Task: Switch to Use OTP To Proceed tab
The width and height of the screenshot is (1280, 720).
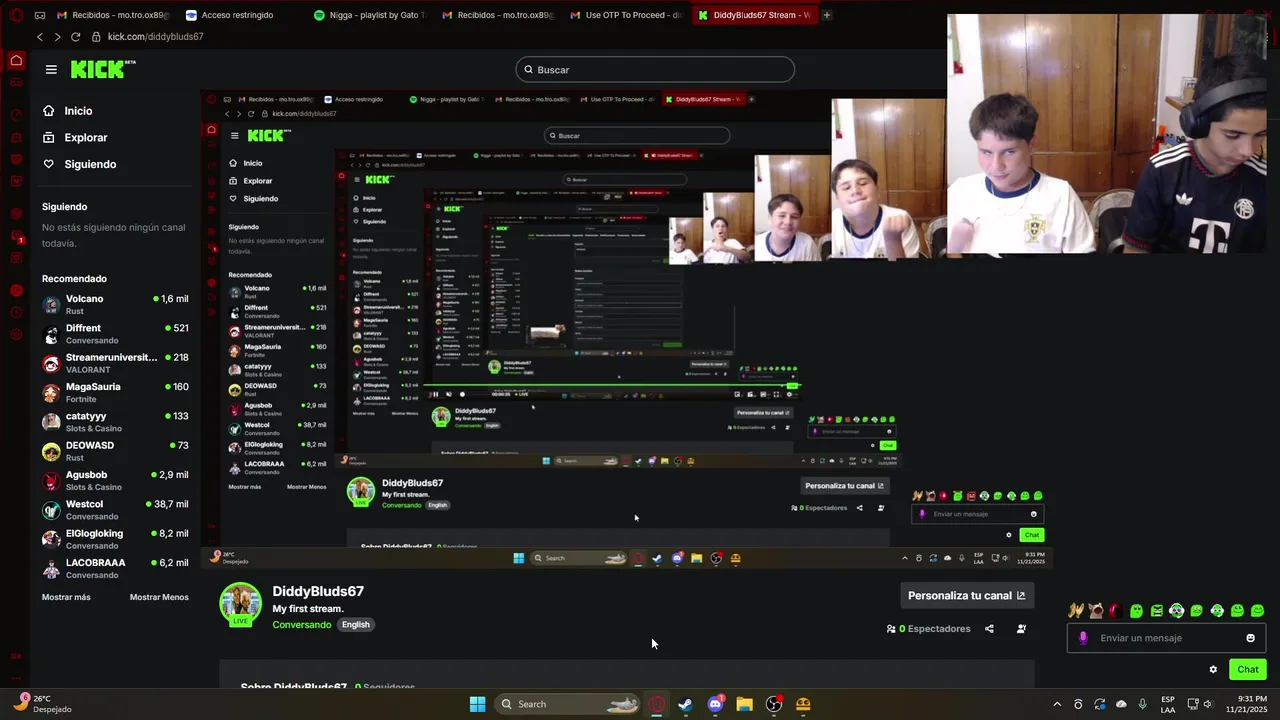Action: [x=626, y=15]
